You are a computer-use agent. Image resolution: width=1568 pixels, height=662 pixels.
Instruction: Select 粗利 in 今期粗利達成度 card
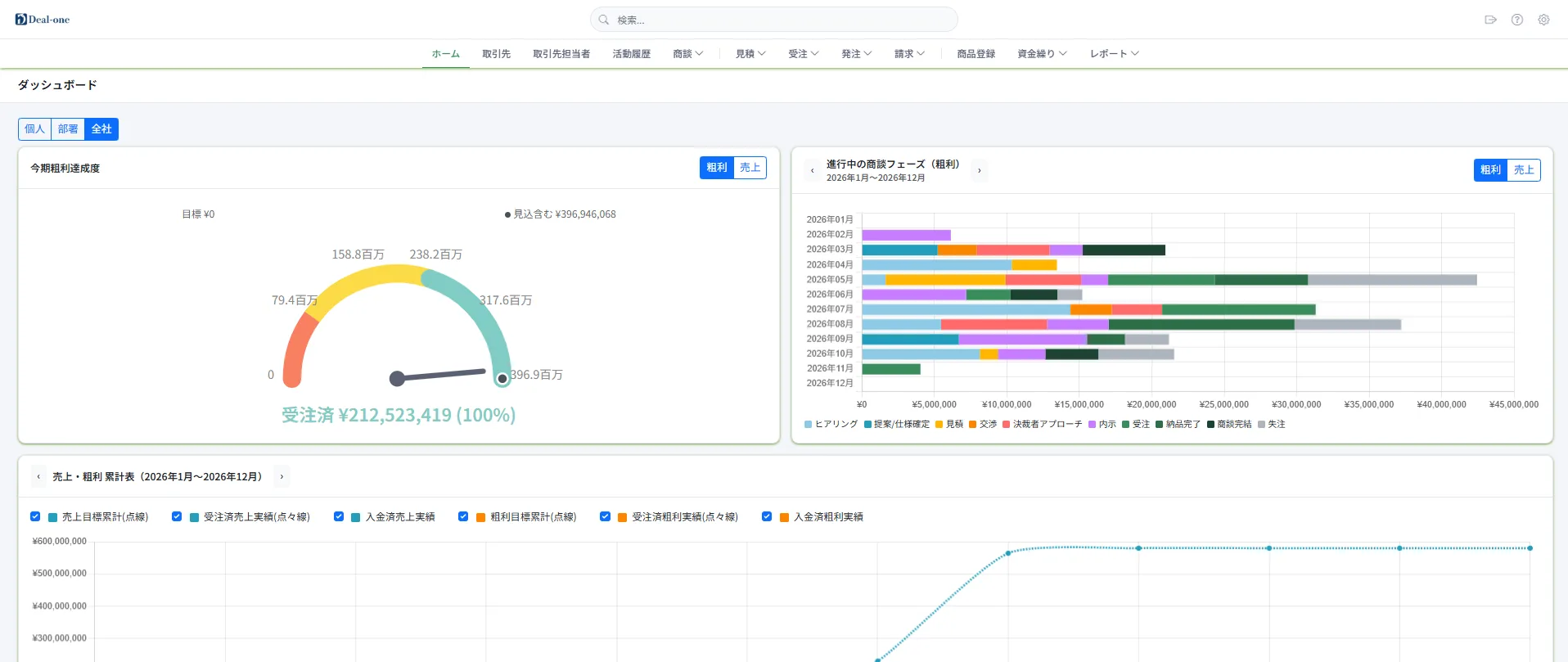click(717, 168)
